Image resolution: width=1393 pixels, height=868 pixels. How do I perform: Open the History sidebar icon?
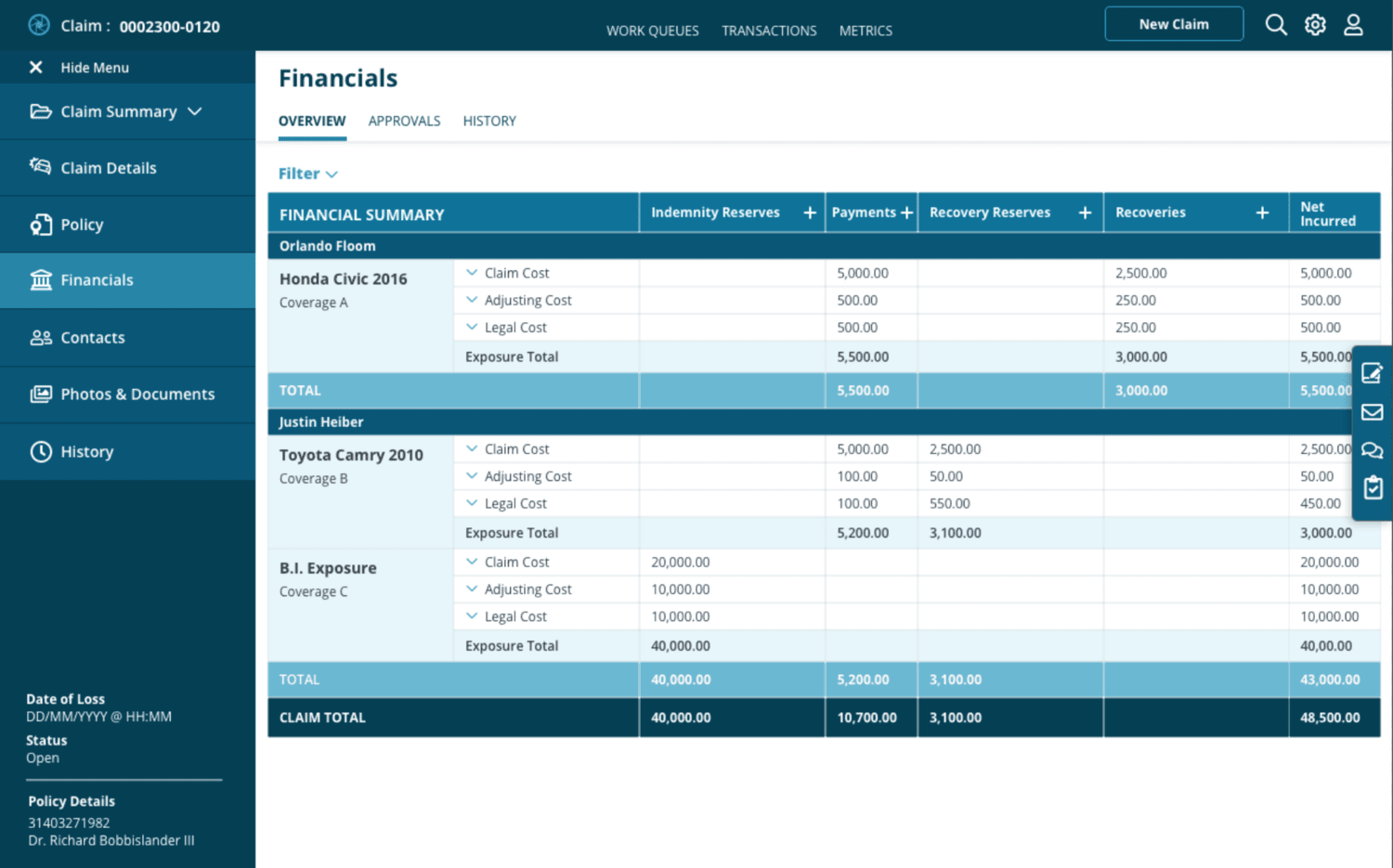[x=41, y=451]
